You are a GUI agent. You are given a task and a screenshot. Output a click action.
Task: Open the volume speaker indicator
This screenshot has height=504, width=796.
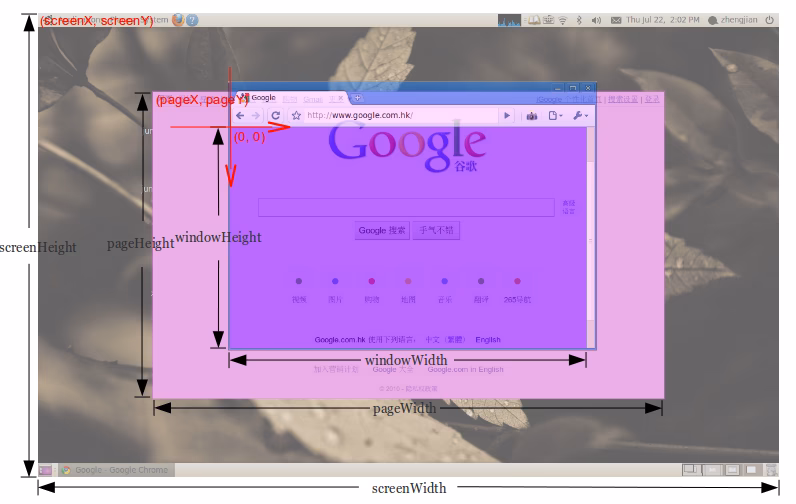coord(596,20)
